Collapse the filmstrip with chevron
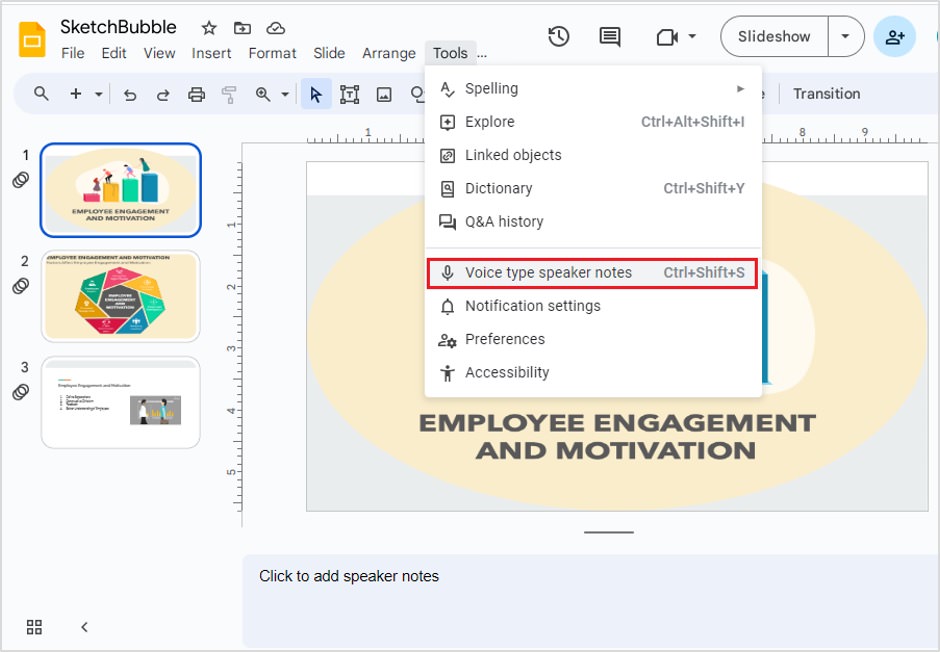The width and height of the screenshot is (940, 652). click(x=85, y=627)
